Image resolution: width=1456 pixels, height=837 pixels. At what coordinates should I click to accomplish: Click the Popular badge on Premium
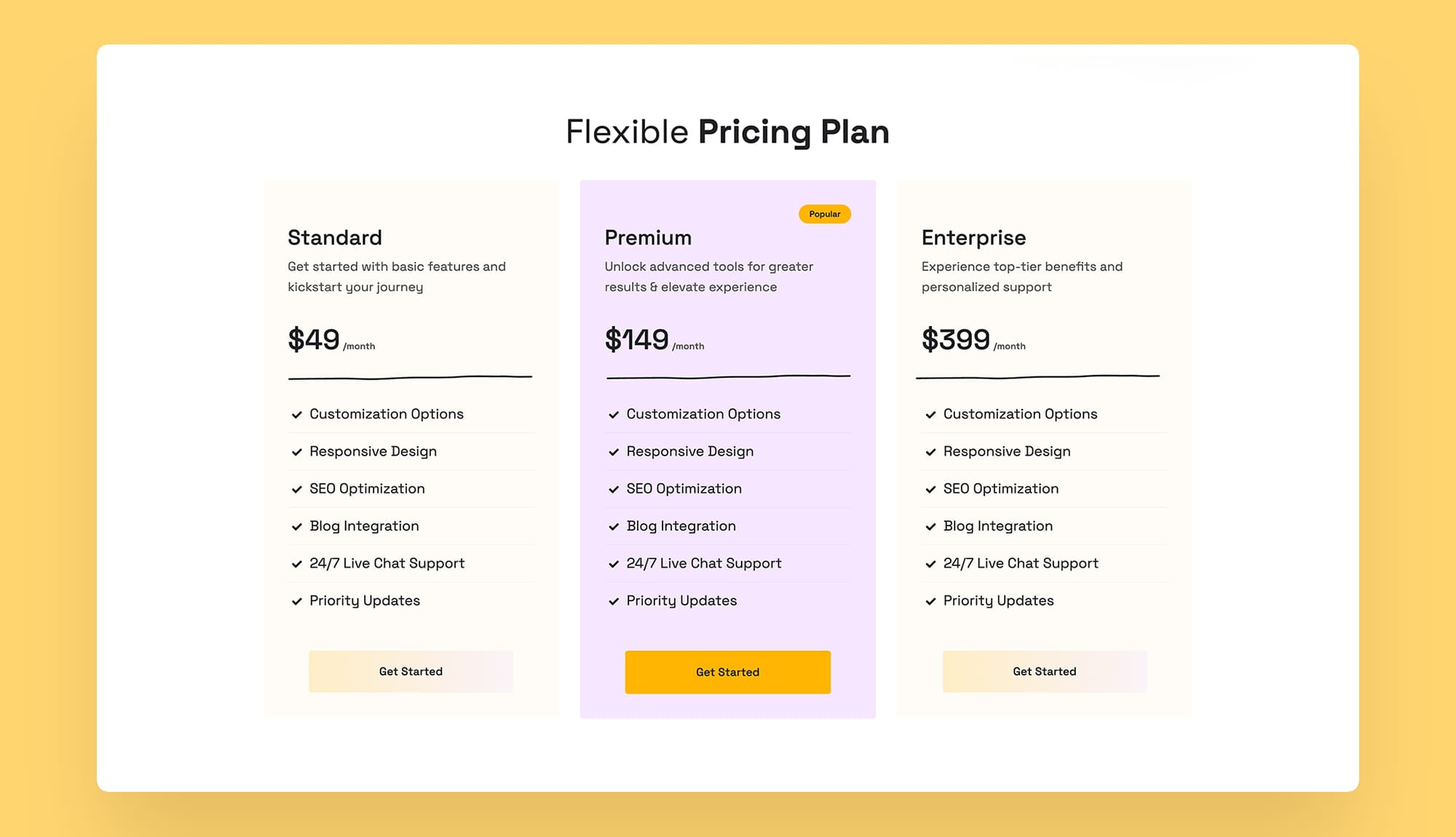point(824,214)
